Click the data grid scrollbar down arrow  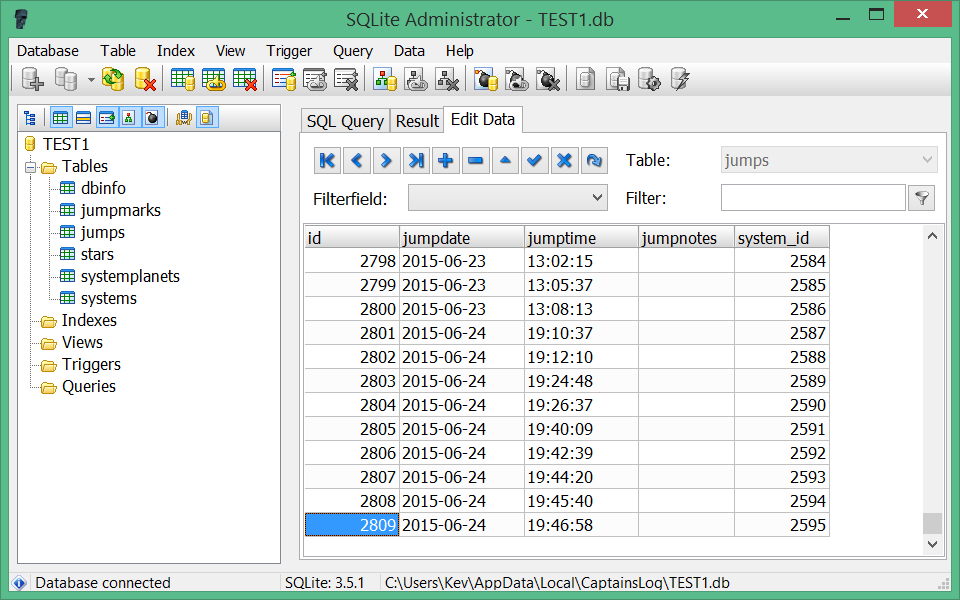[932, 544]
